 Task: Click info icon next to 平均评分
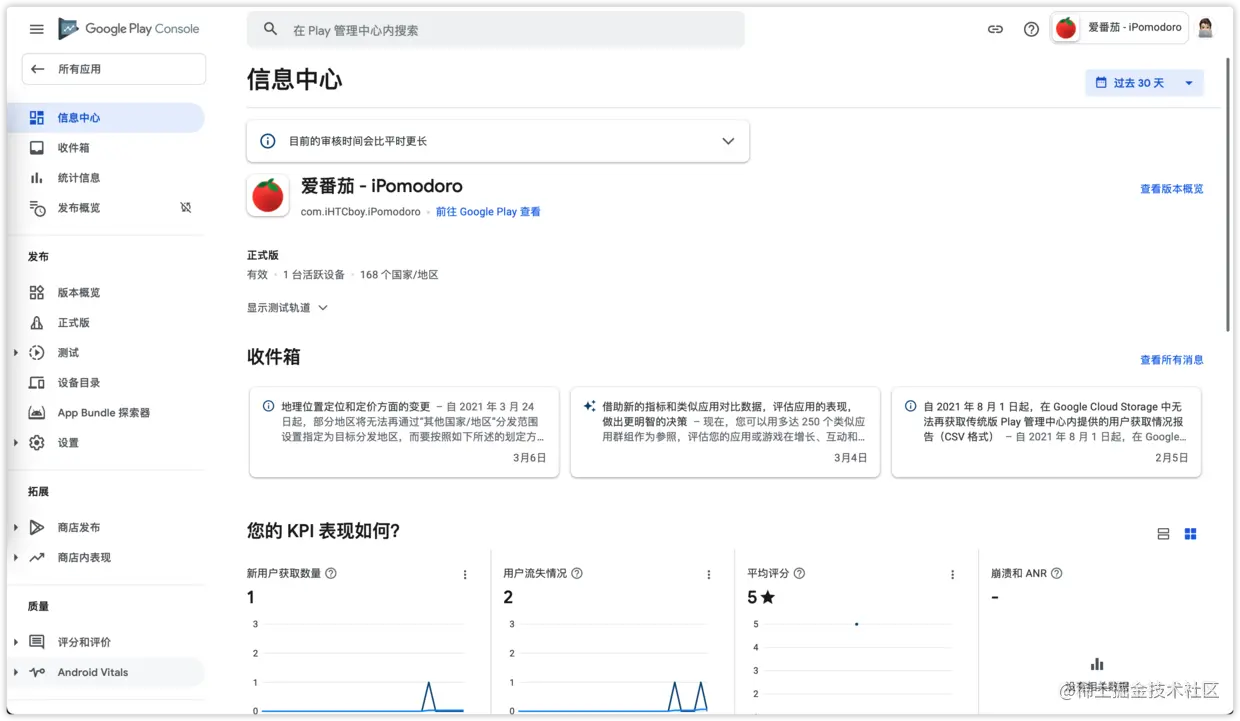(799, 574)
